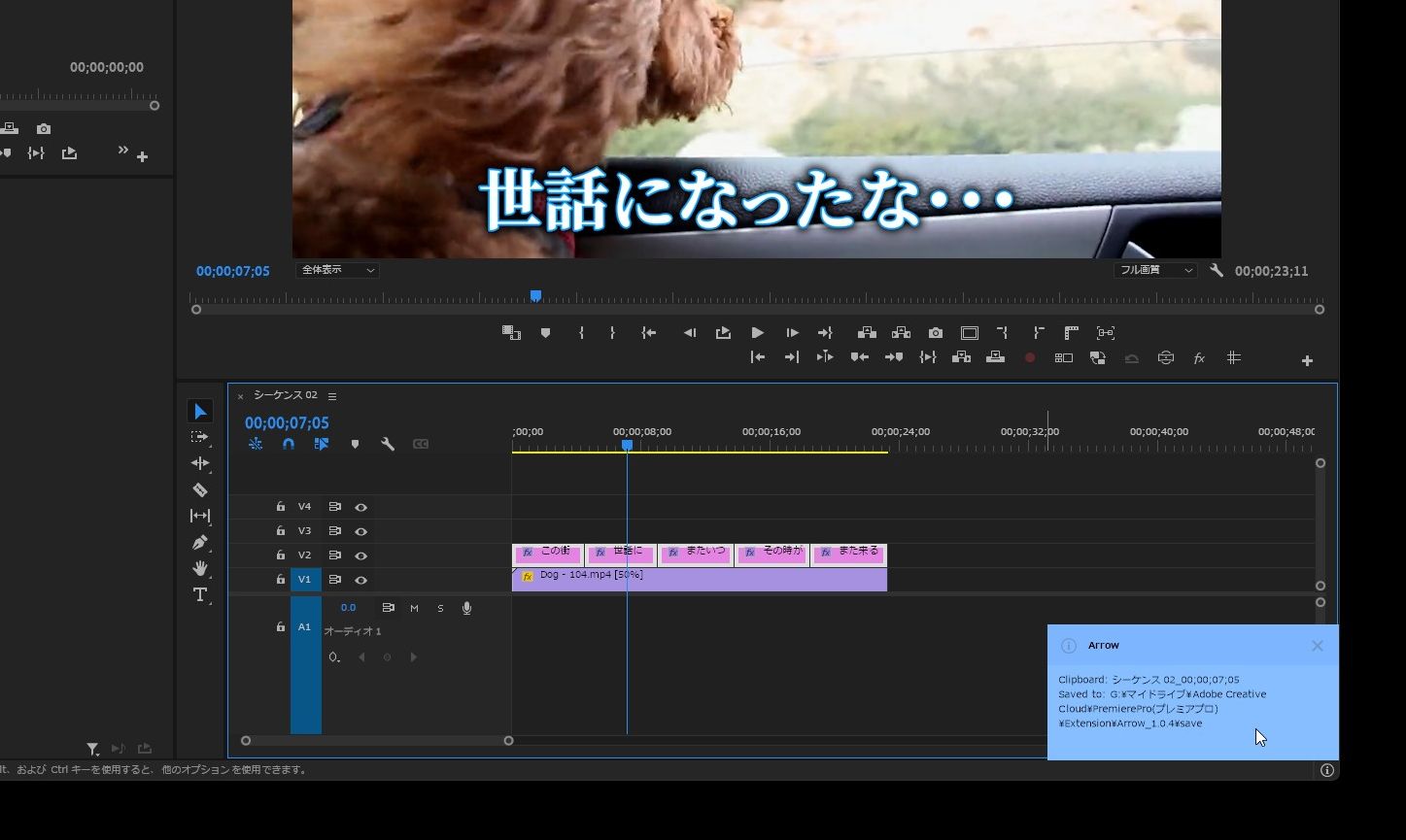Viewport: 1406px width, 840px height.
Task: Open the フル画質 playback quality dropdown
Action: (x=1154, y=269)
